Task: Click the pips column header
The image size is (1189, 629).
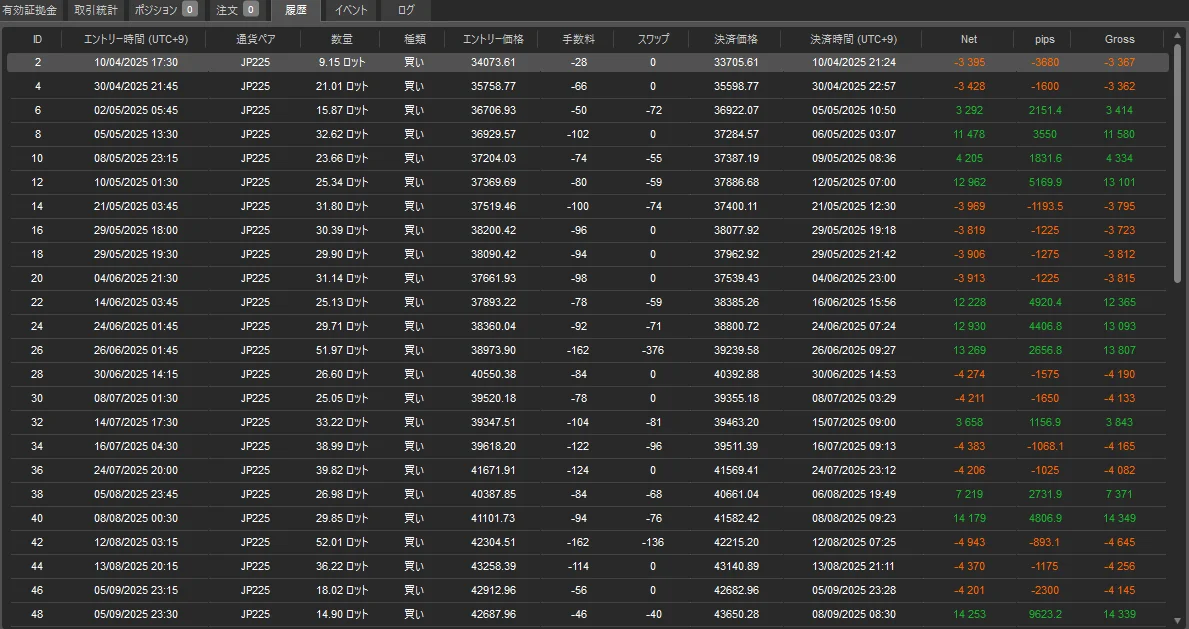Action: coord(1046,39)
